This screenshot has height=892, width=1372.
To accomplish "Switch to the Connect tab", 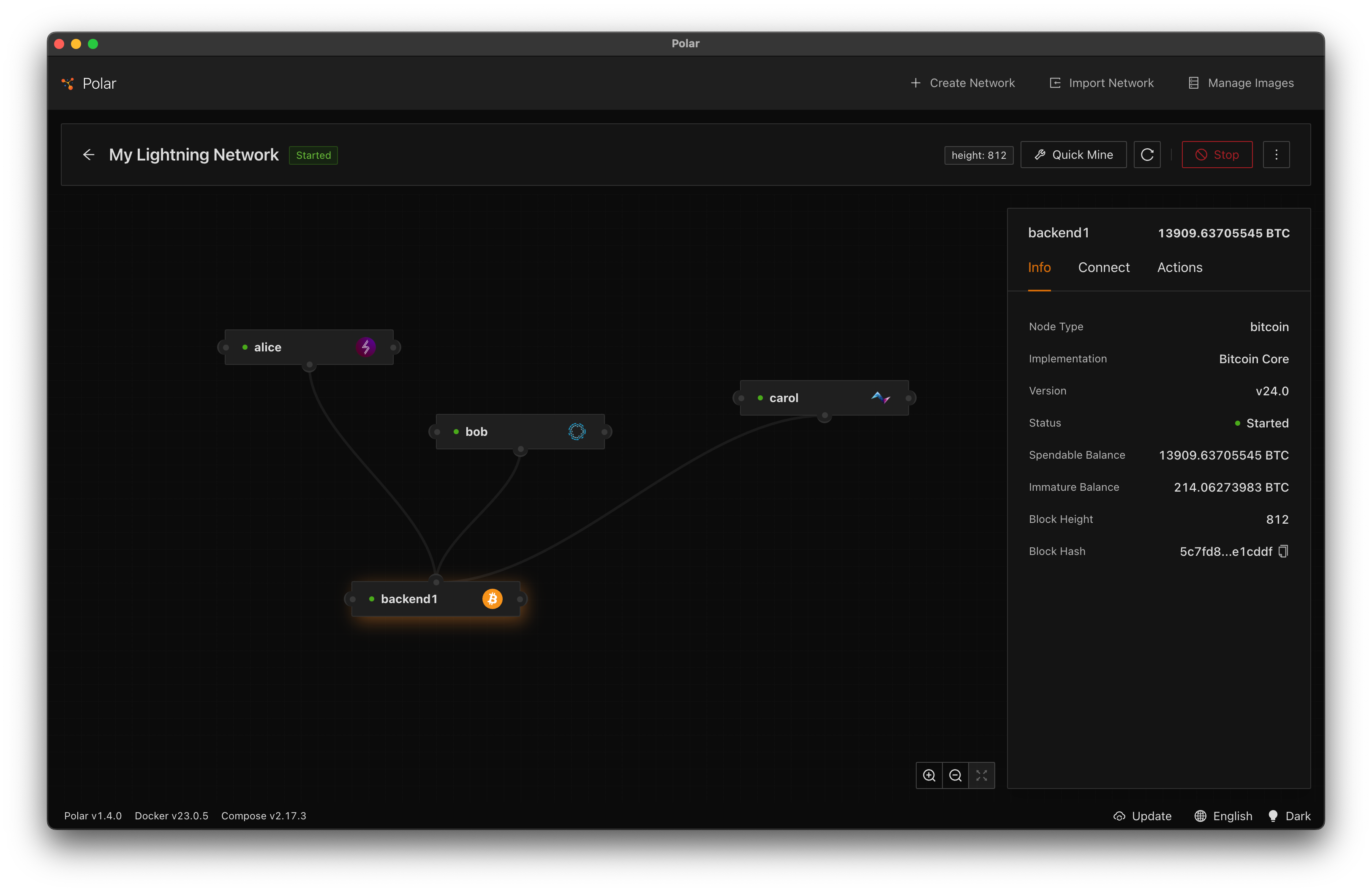I will click(1103, 267).
